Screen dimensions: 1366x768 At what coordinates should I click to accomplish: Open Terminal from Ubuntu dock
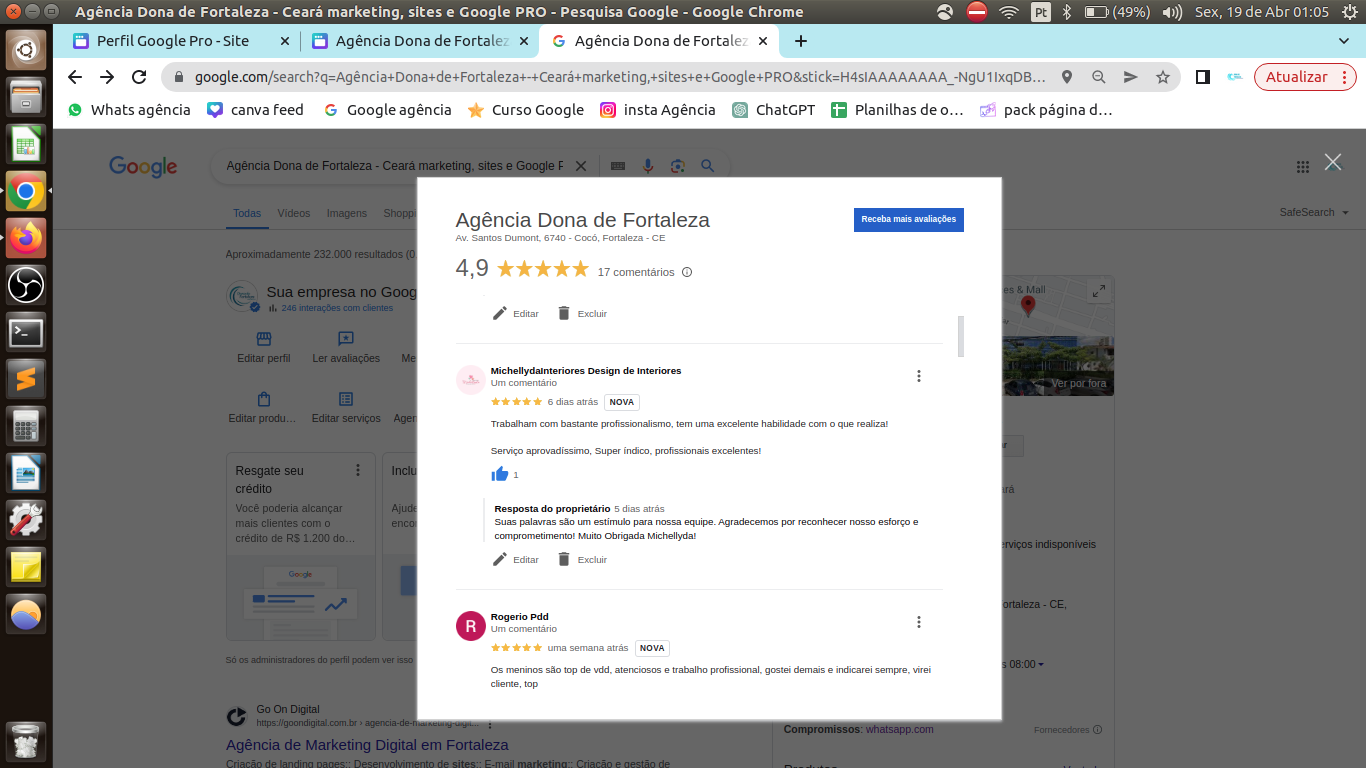pos(26,333)
